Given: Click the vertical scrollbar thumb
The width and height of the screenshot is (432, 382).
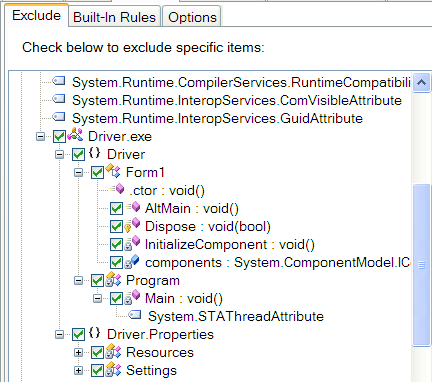Looking at the screenshot, I should click(x=421, y=265).
